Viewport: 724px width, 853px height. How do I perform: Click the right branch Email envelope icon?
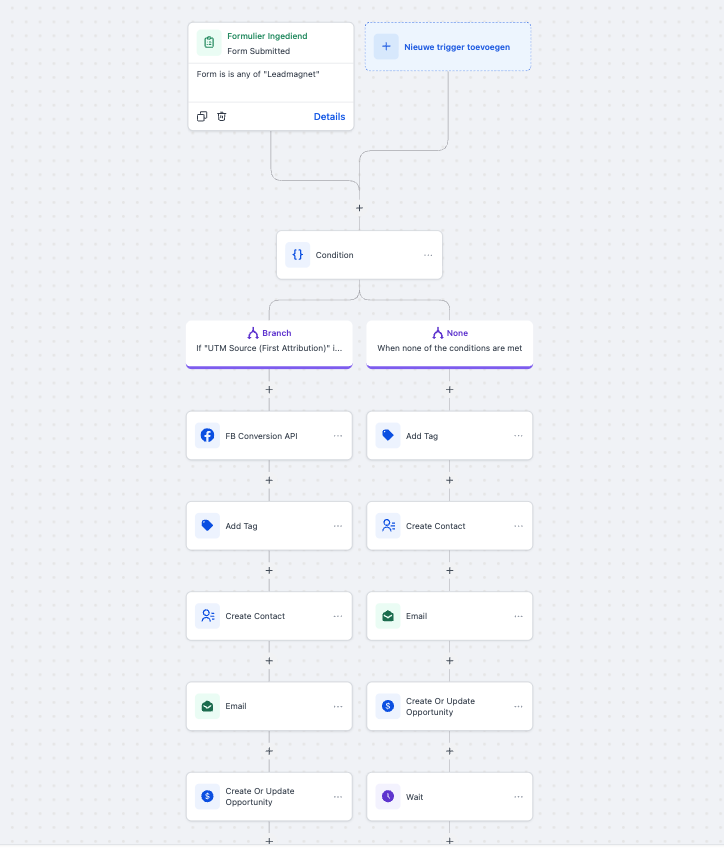pos(387,616)
